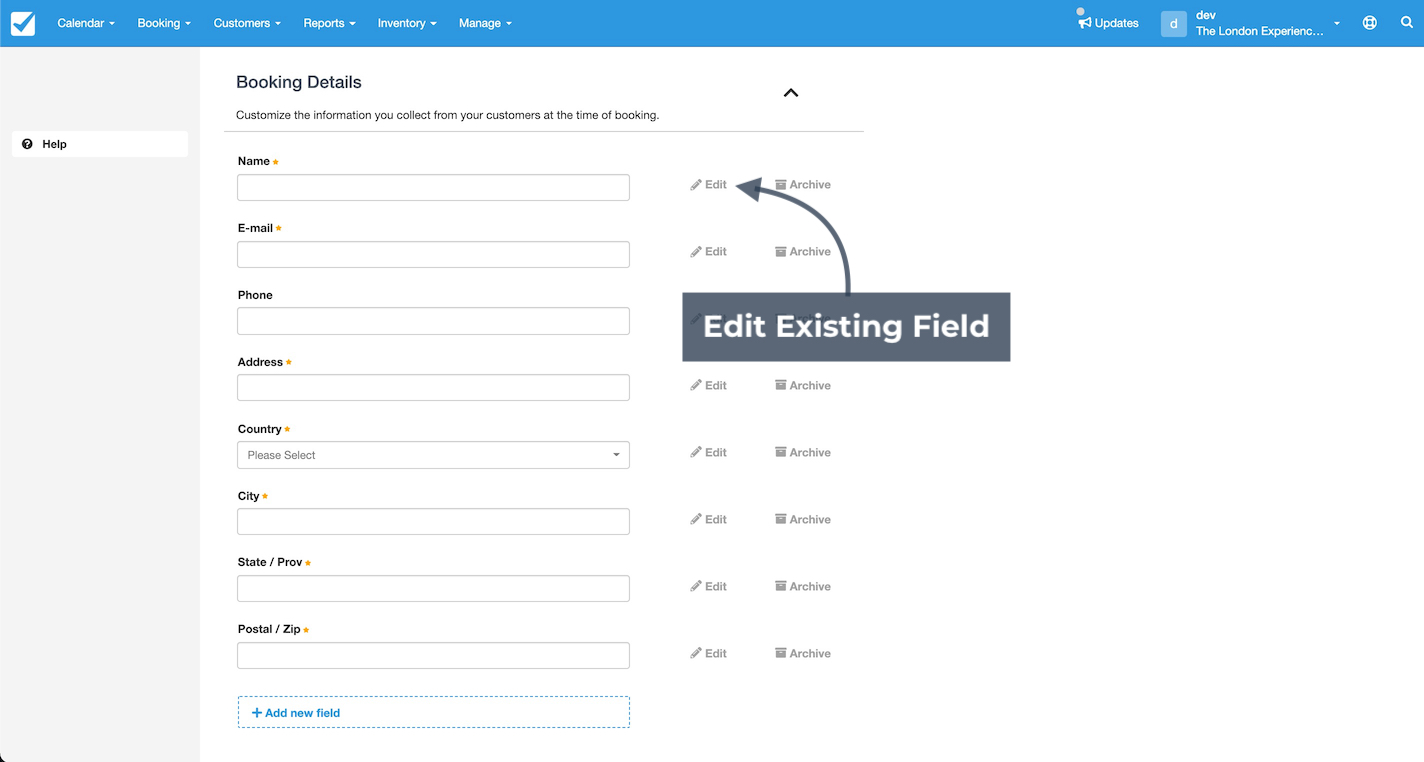This screenshot has height=762, width=1424.
Task: Open the Calendar menu
Action: pos(86,23)
